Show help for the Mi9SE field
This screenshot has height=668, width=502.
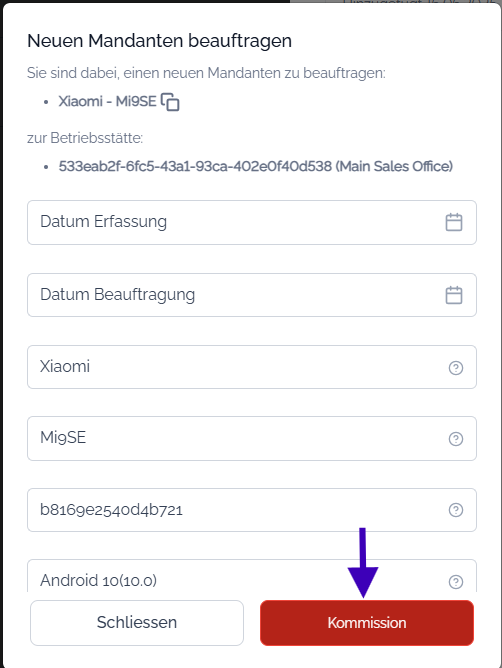pos(456,439)
